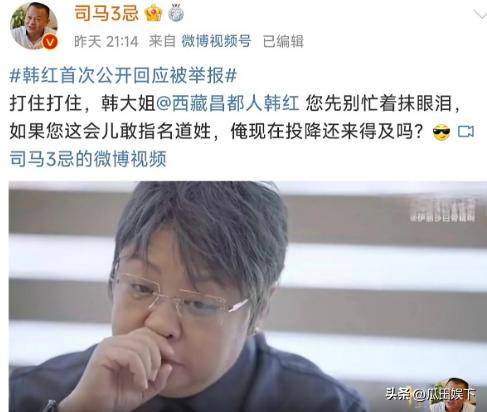Click the orange verified V badge

[x=51, y=42]
